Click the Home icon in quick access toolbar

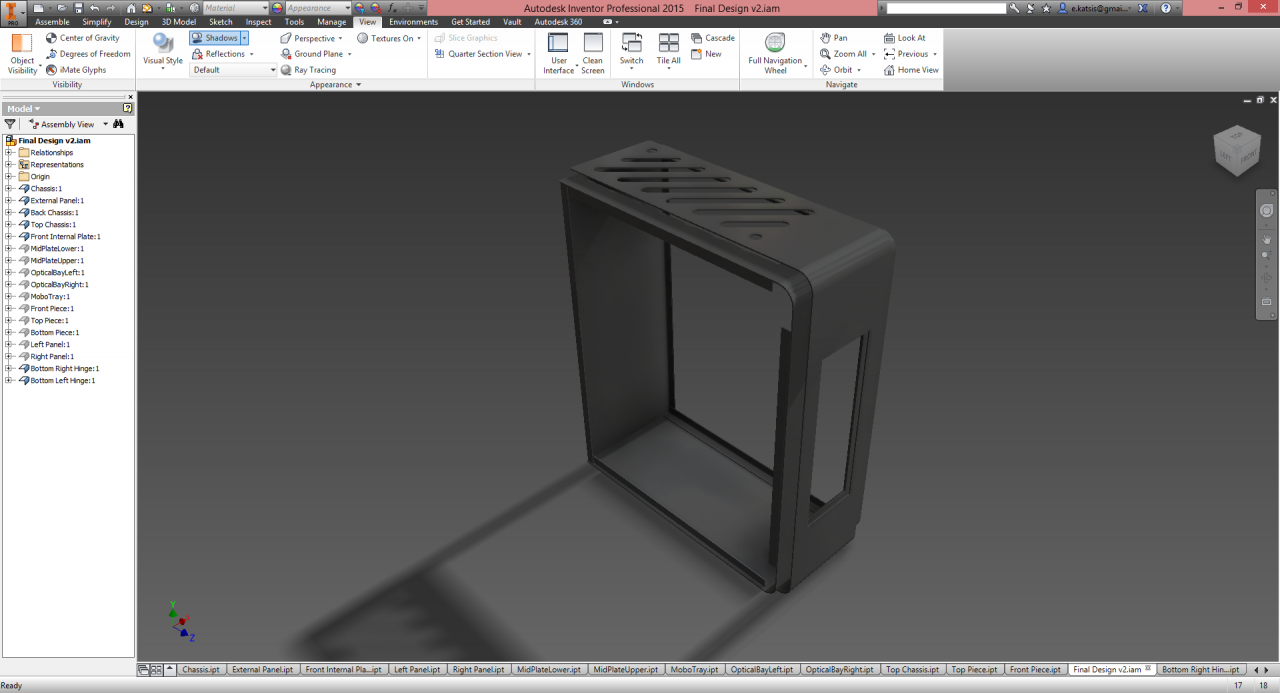click(x=131, y=8)
